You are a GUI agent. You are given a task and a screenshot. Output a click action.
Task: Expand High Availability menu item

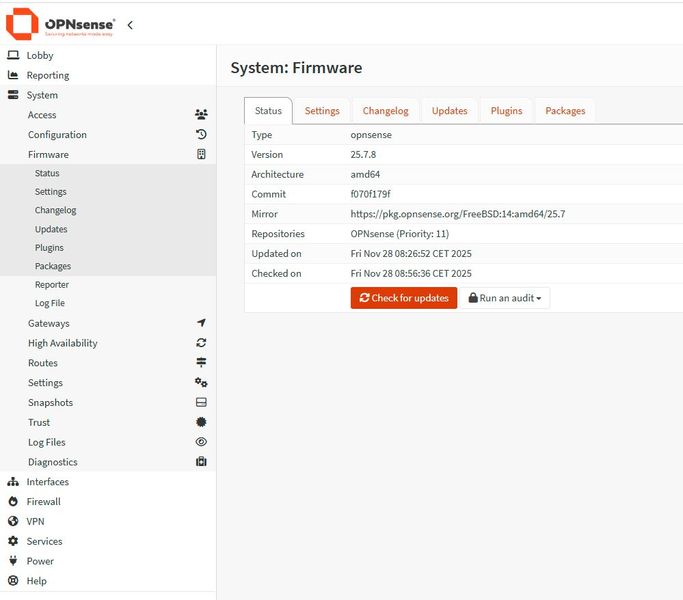pyautogui.click(x=108, y=343)
